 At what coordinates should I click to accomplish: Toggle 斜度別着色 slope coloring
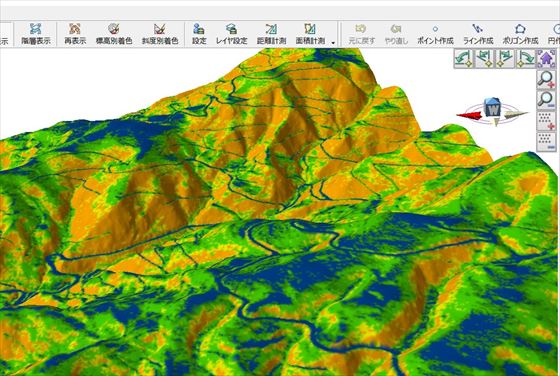point(160,34)
